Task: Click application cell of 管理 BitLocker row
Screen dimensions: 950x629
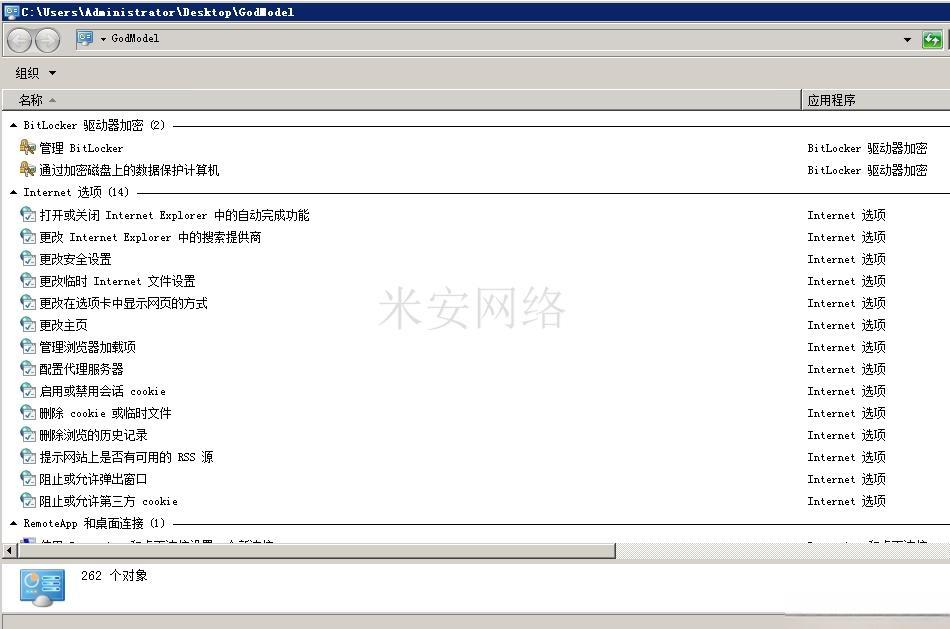Action: [x=867, y=148]
